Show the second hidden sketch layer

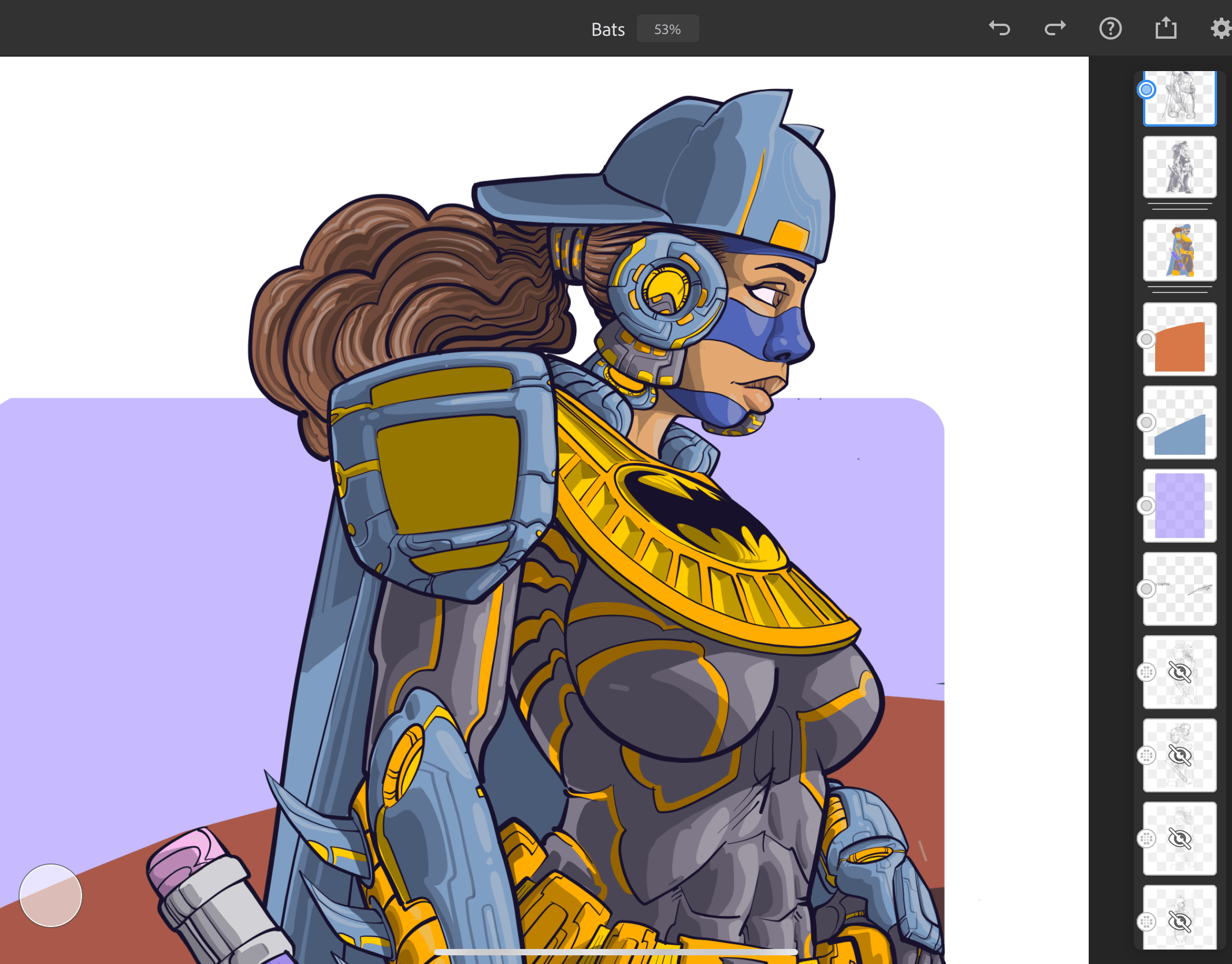click(1180, 755)
